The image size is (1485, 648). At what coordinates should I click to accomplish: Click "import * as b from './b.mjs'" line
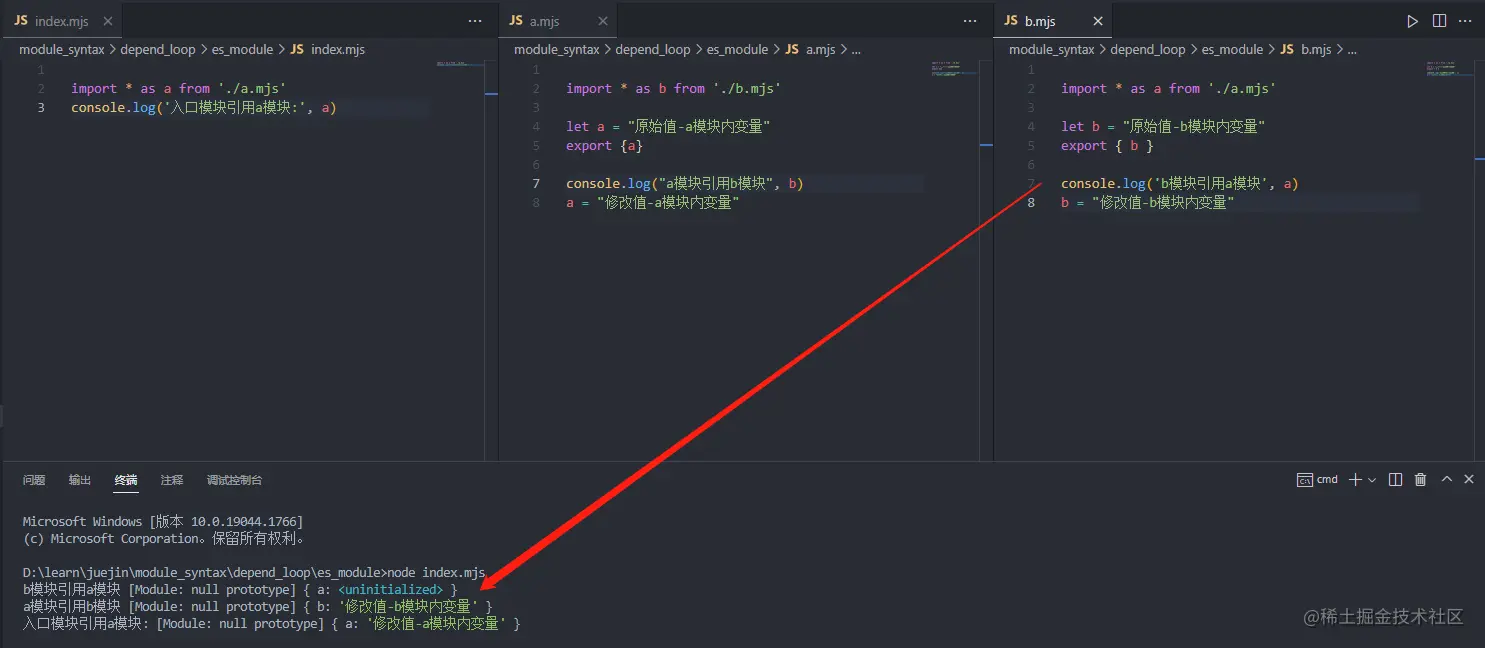click(x=673, y=88)
